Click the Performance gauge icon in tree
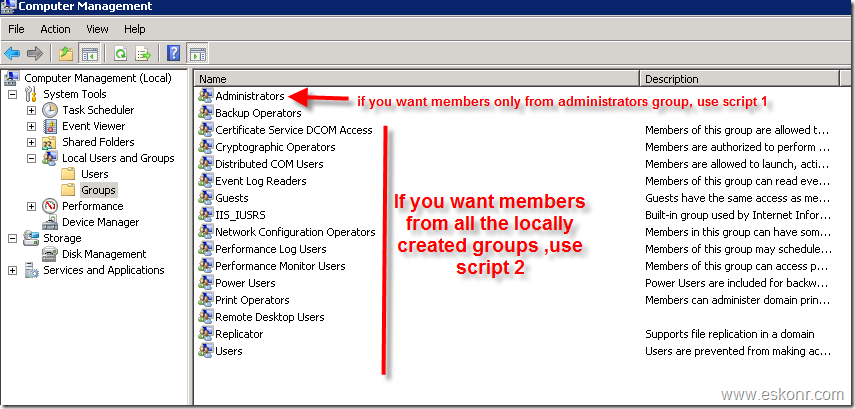Screen dimensions: 855x409 pos(50,206)
